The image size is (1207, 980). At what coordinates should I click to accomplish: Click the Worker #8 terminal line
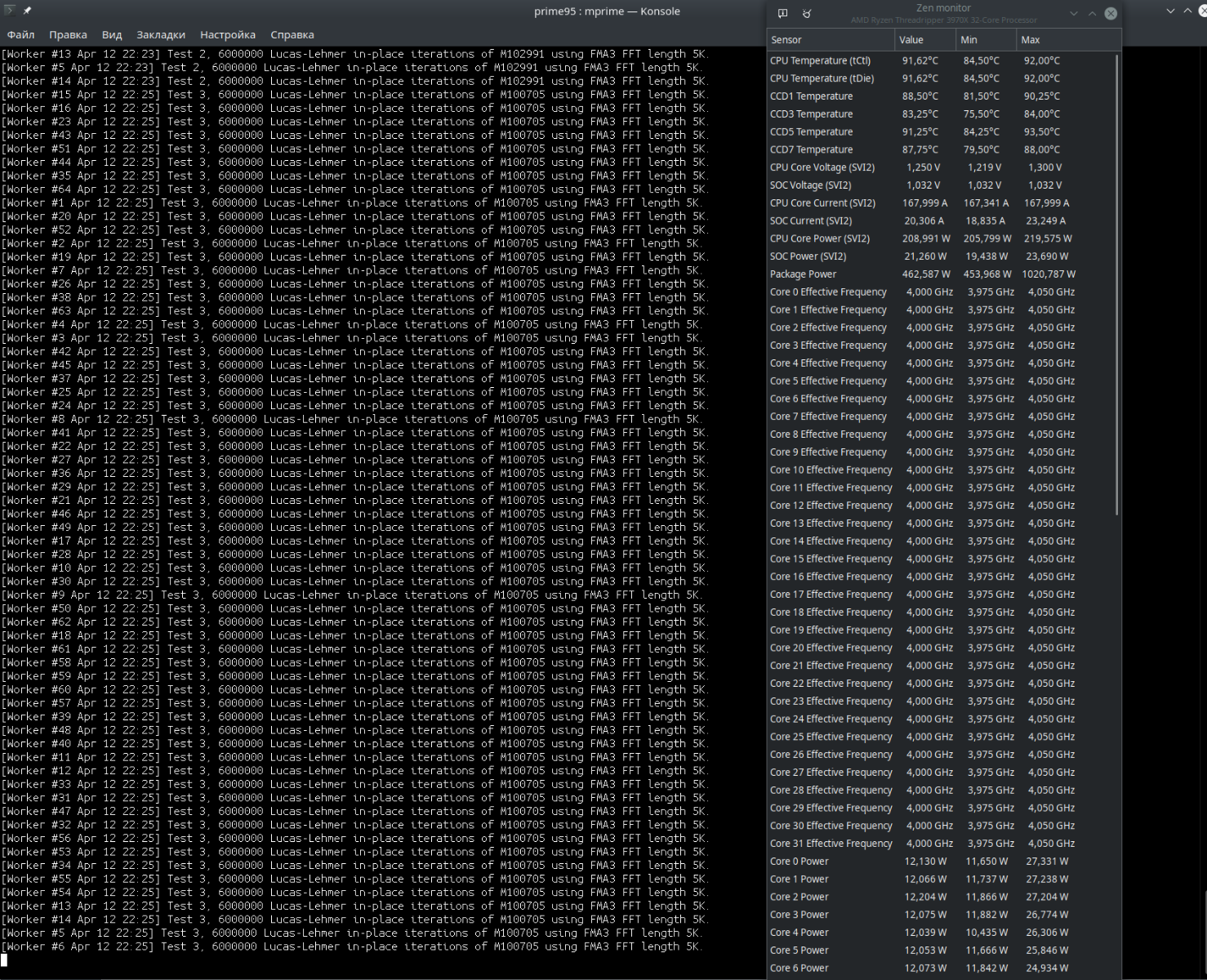352,419
